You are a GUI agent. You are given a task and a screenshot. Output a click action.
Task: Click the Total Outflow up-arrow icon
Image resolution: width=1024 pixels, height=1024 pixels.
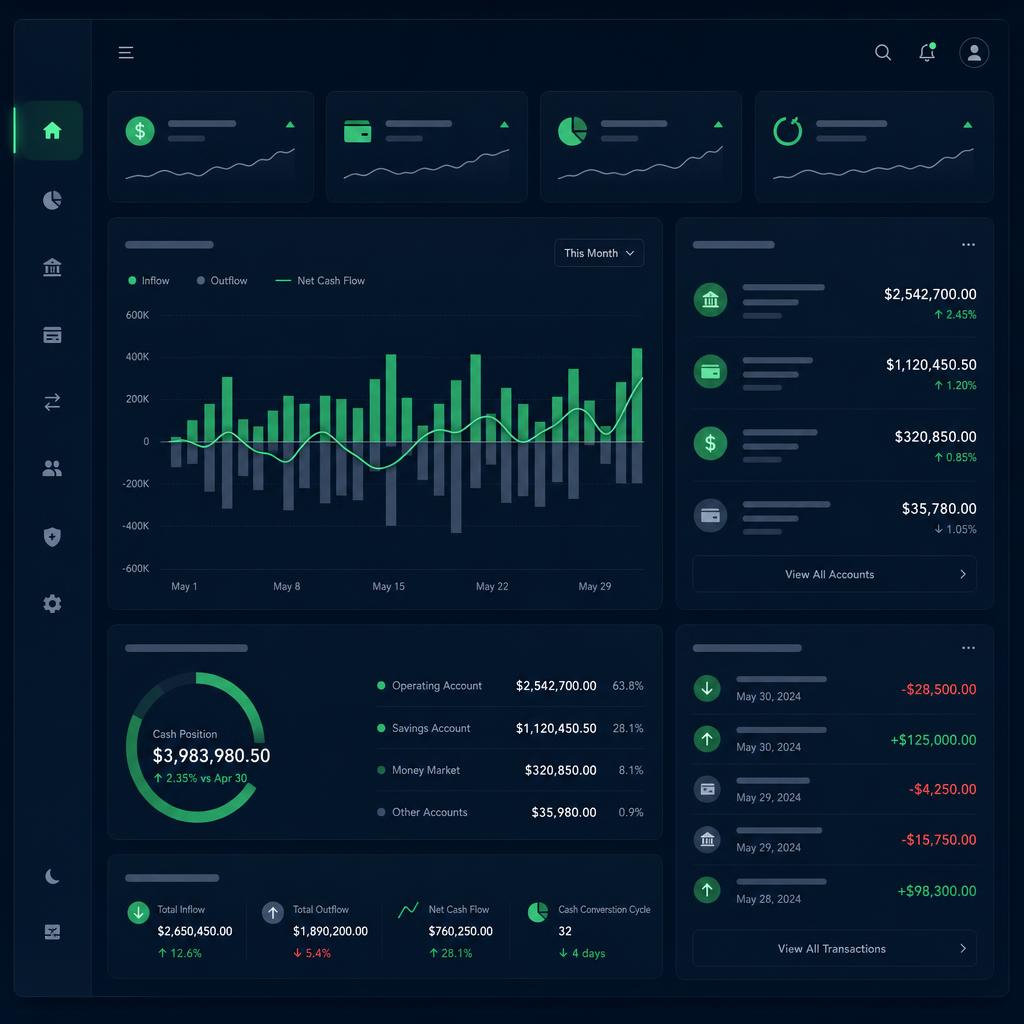coord(273,912)
